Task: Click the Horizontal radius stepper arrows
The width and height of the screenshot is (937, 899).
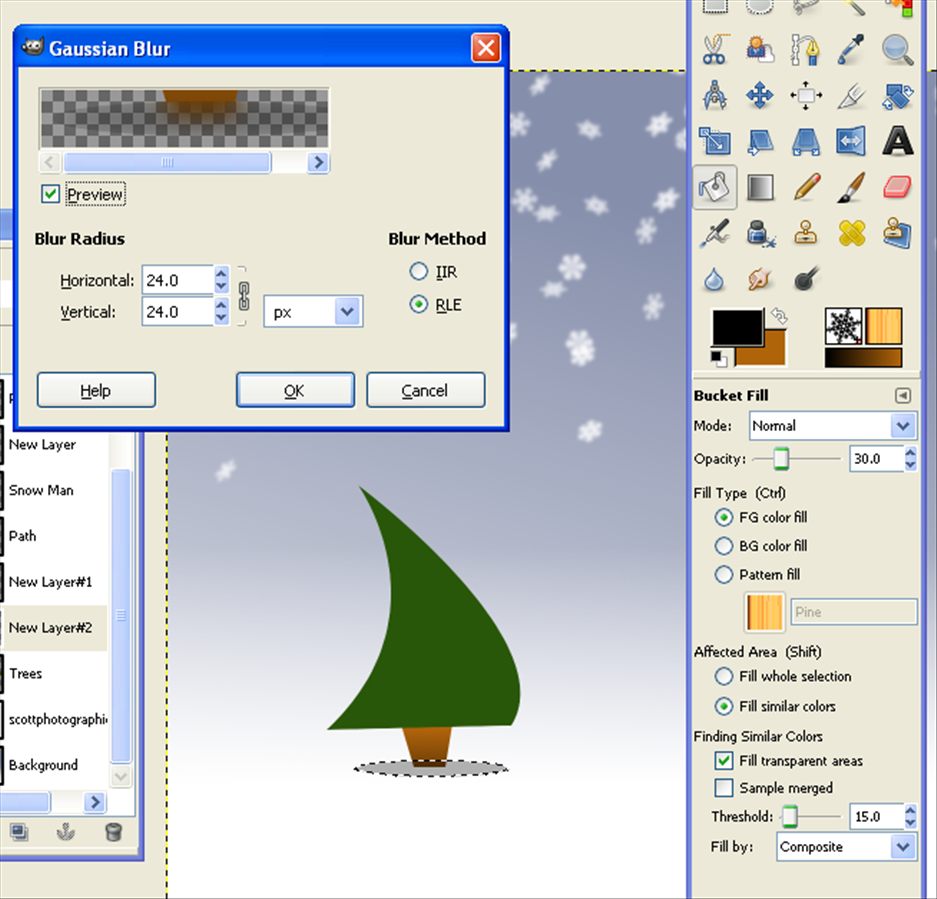Action: coord(221,279)
